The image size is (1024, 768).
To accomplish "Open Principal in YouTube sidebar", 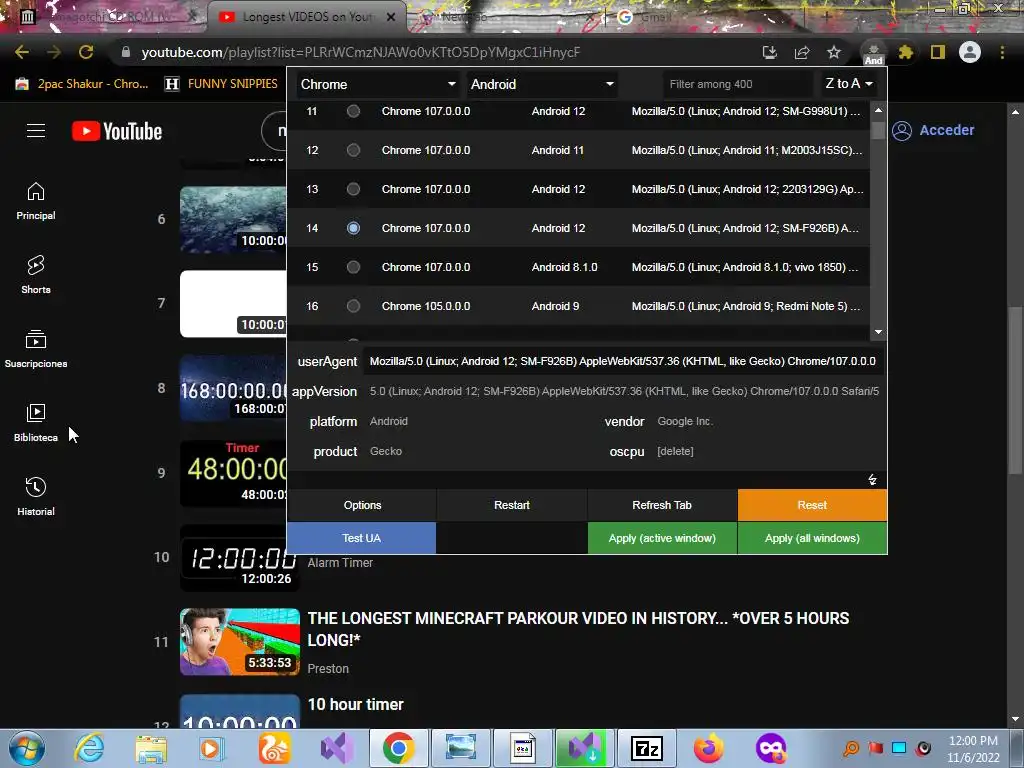I will pyautogui.click(x=36, y=201).
